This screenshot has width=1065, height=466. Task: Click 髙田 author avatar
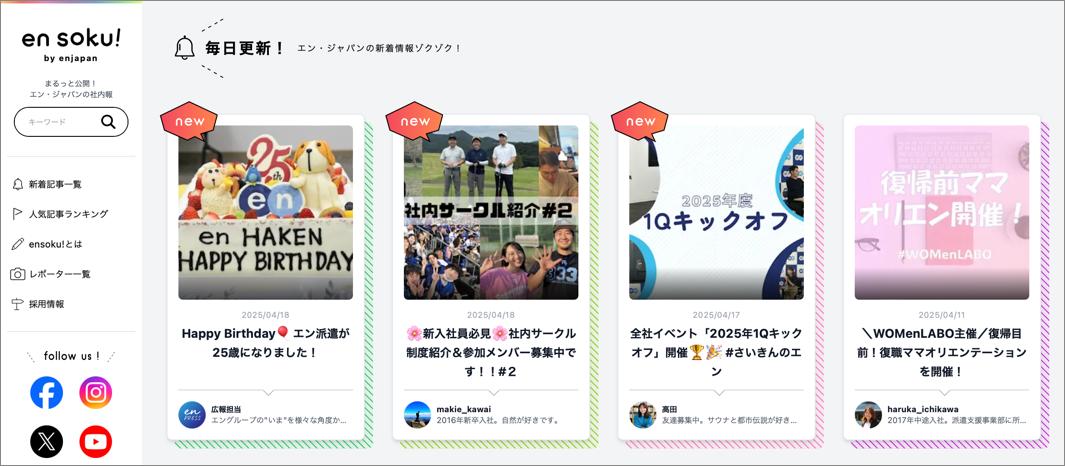click(643, 414)
